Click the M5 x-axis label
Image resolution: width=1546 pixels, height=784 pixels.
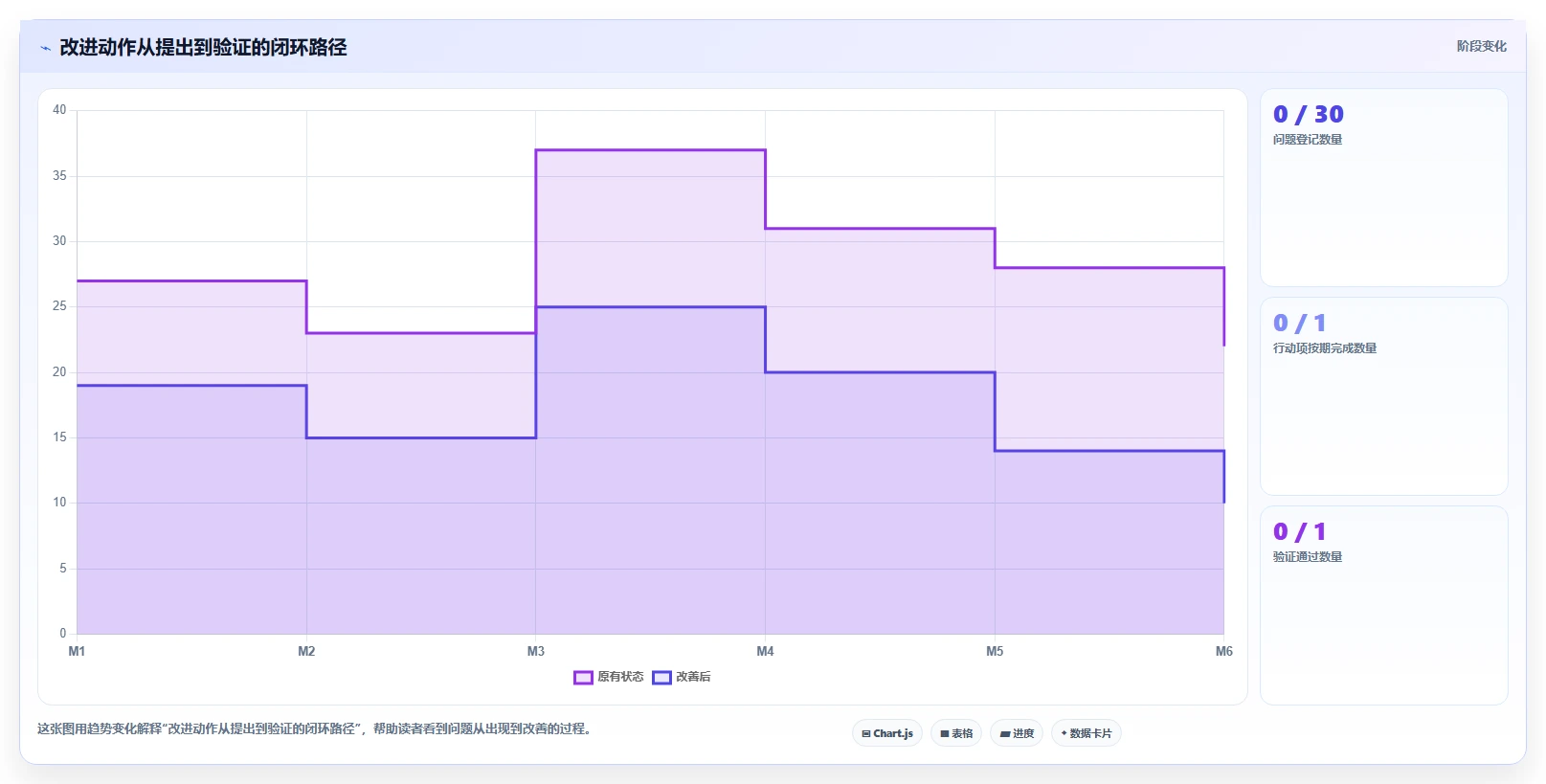click(995, 651)
